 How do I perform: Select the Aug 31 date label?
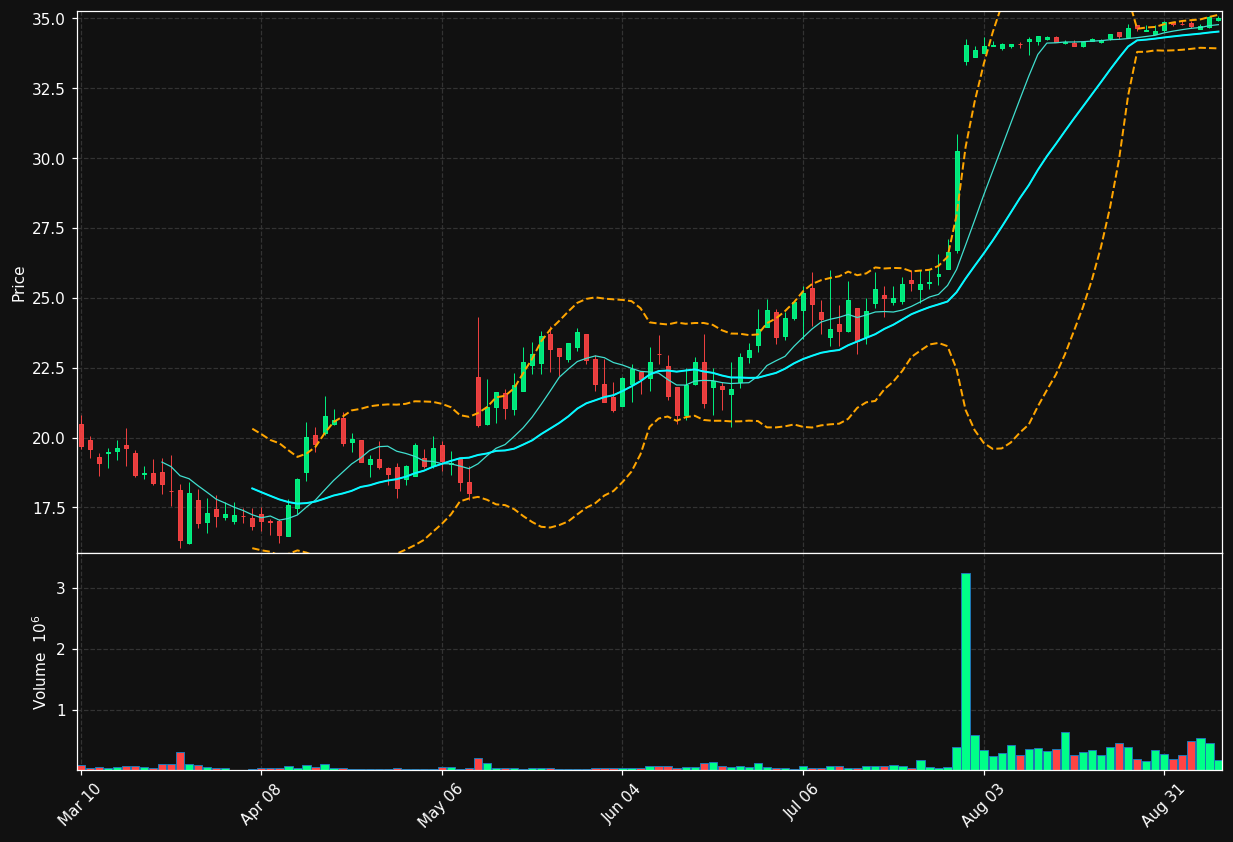click(x=1163, y=804)
